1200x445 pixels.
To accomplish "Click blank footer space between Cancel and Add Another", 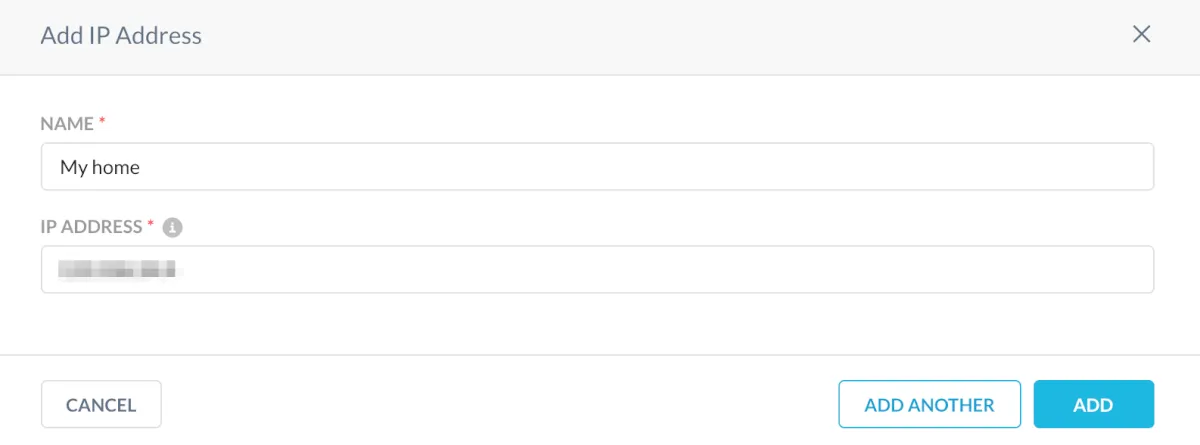I will (x=500, y=405).
